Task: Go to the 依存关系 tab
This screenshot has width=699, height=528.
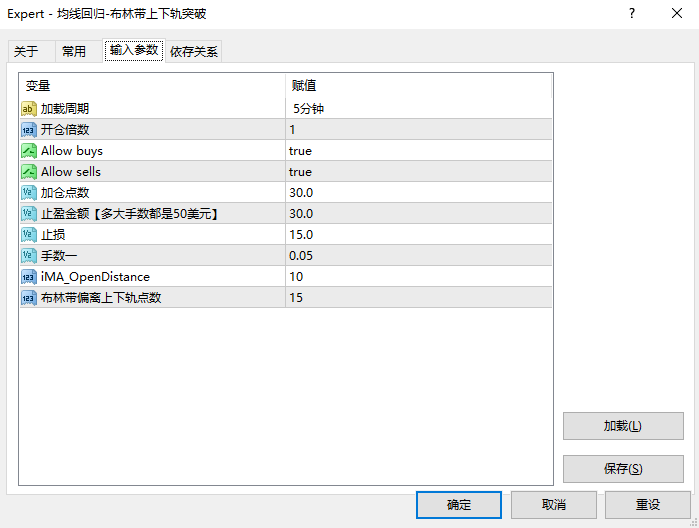Action: (x=194, y=52)
